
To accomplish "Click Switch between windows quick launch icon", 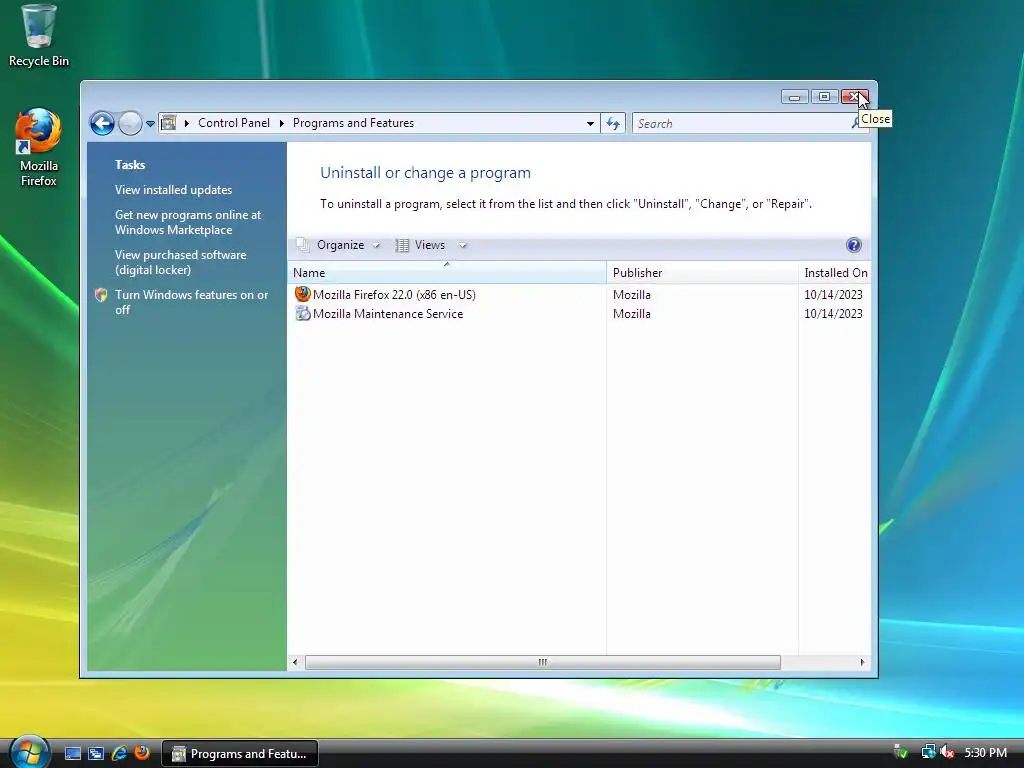I will tap(96, 754).
